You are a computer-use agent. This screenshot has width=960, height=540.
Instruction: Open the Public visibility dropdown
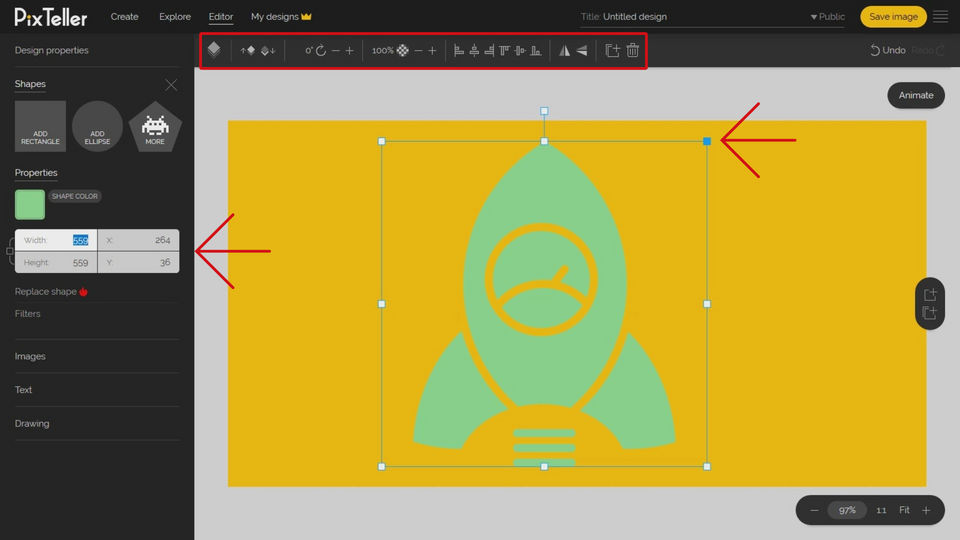pyautogui.click(x=827, y=17)
